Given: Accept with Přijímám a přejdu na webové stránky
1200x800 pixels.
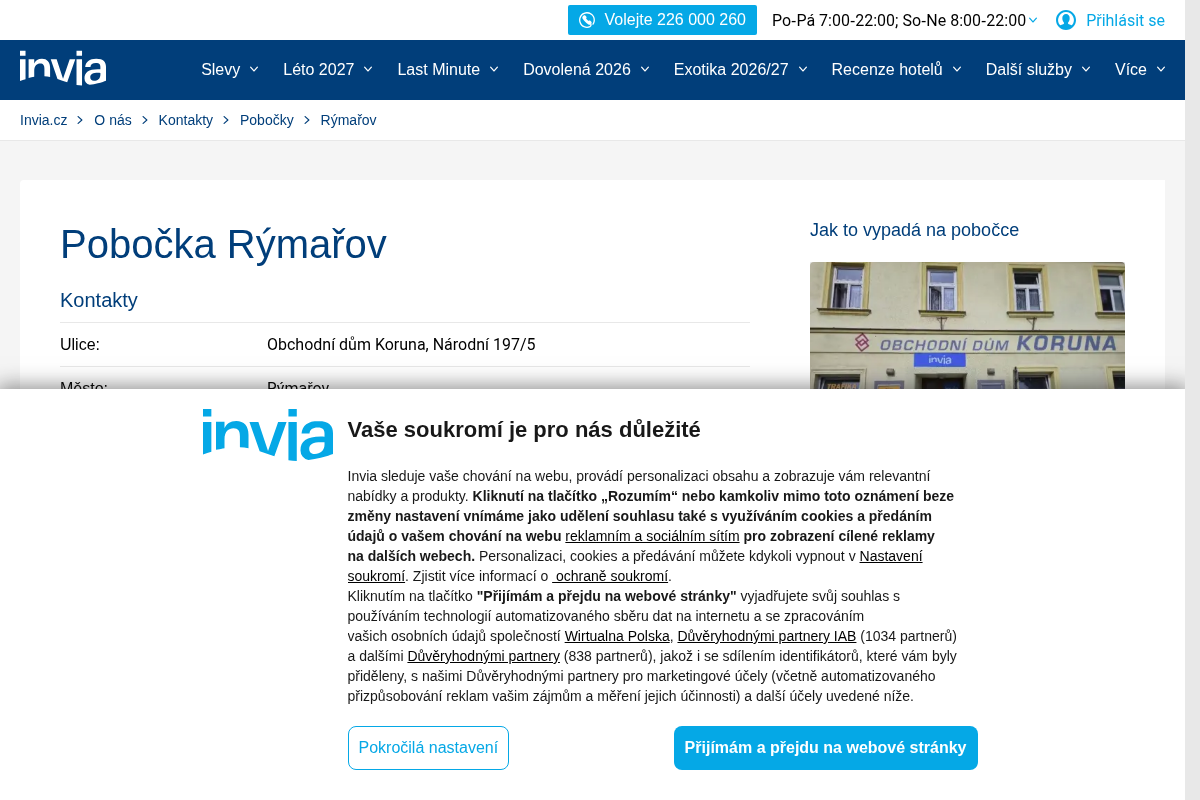Looking at the screenshot, I should (826, 748).
